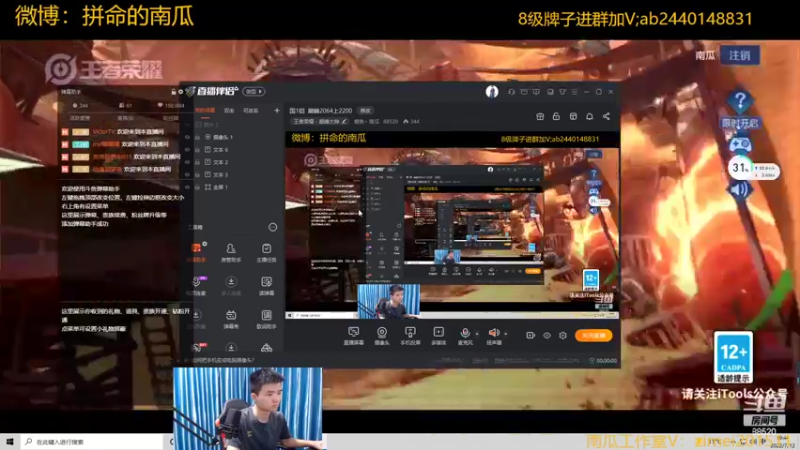Open 房管助手 tool
Viewport: 800px width, 450px height.
[231, 252]
